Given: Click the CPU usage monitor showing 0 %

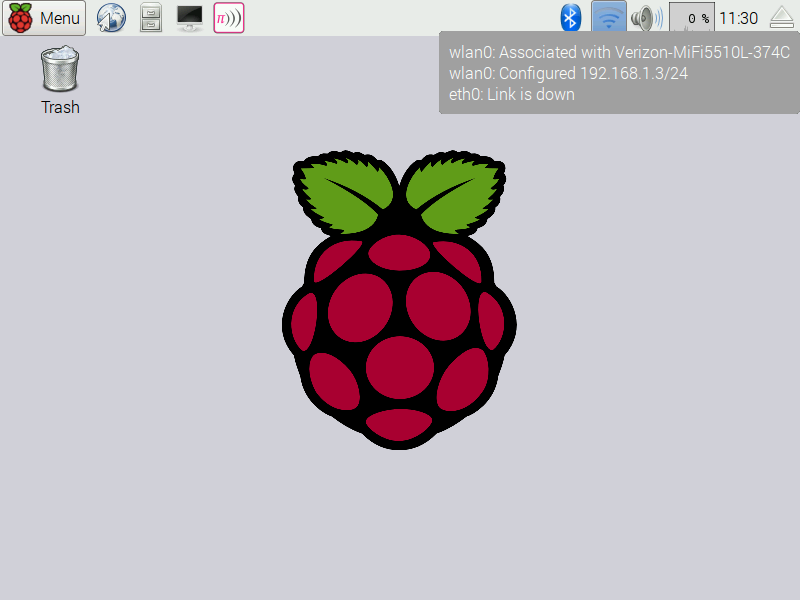Looking at the screenshot, I should click(x=691, y=18).
